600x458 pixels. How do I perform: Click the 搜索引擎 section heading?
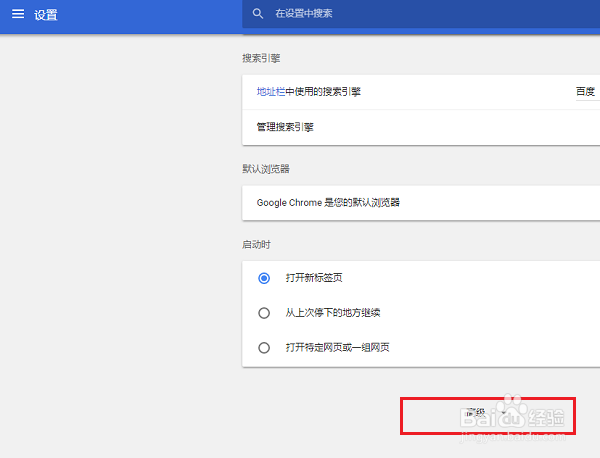(261, 59)
